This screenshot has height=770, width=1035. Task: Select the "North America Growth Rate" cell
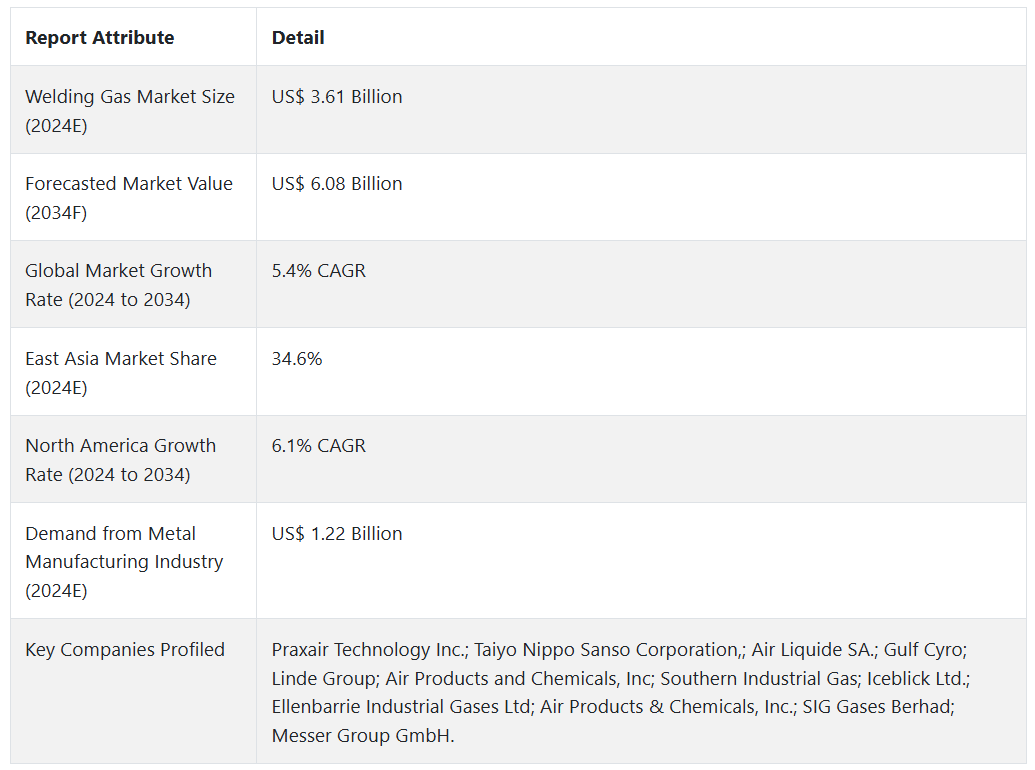(121, 460)
